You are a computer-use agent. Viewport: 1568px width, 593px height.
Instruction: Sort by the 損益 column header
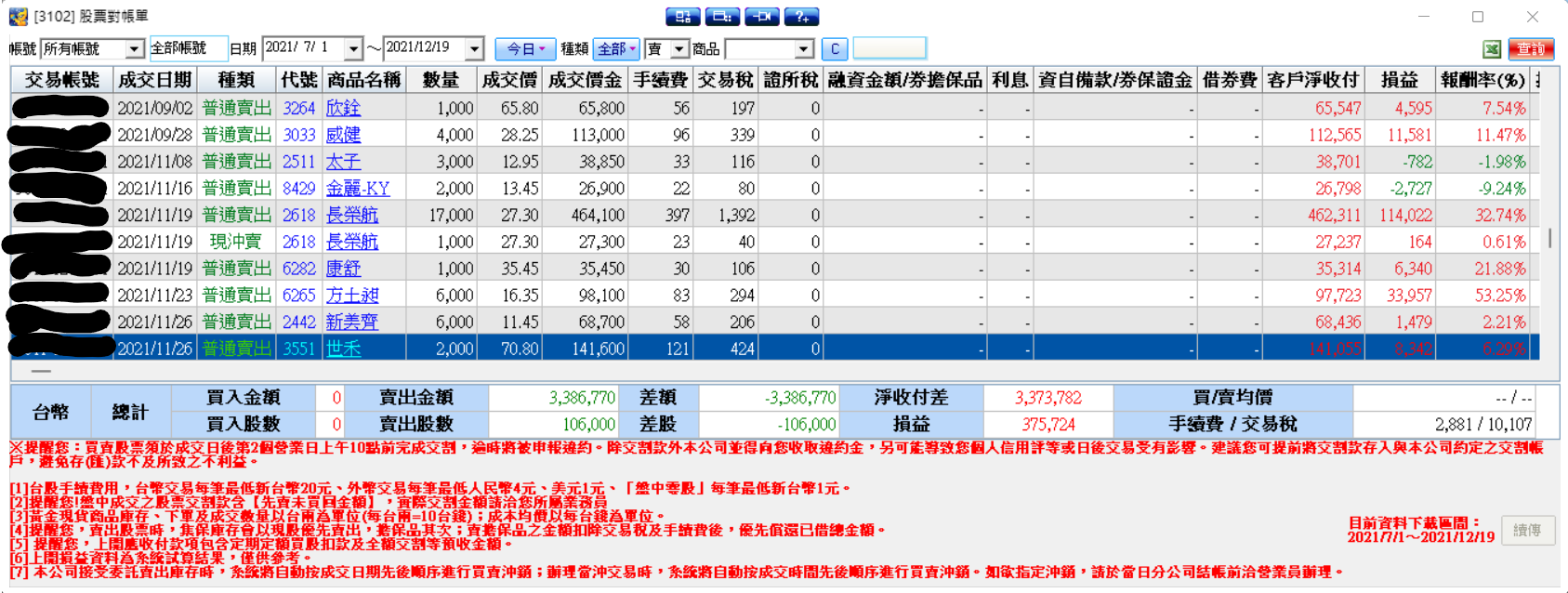(1398, 80)
